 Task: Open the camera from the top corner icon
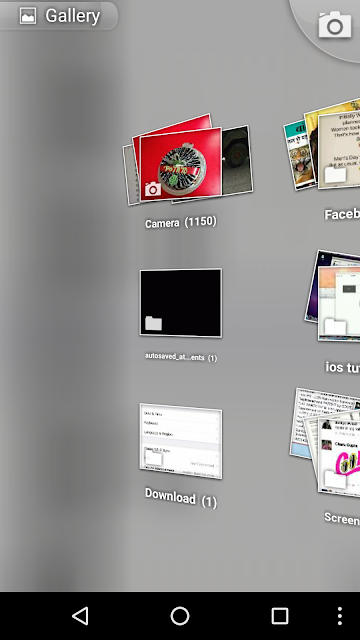pyautogui.click(x=335, y=24)
